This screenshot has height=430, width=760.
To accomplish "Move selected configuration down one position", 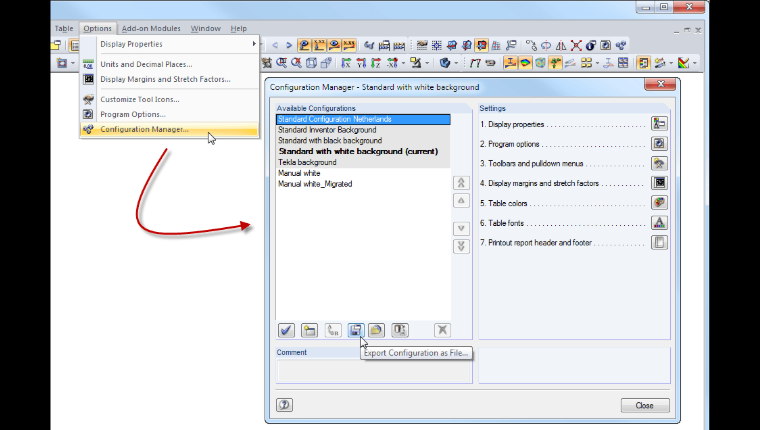I will point(461,228).
